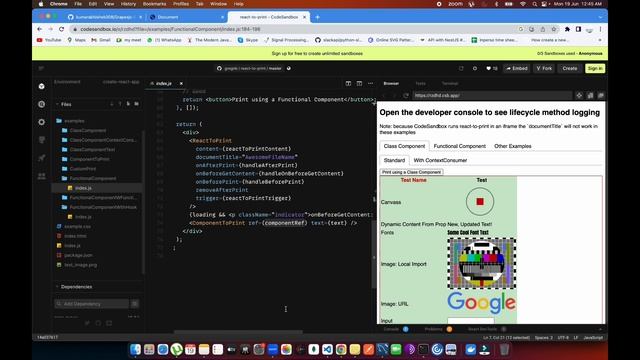640x360 pixels.
Task: Click the heart like icon
Action: tap(489, 69)
